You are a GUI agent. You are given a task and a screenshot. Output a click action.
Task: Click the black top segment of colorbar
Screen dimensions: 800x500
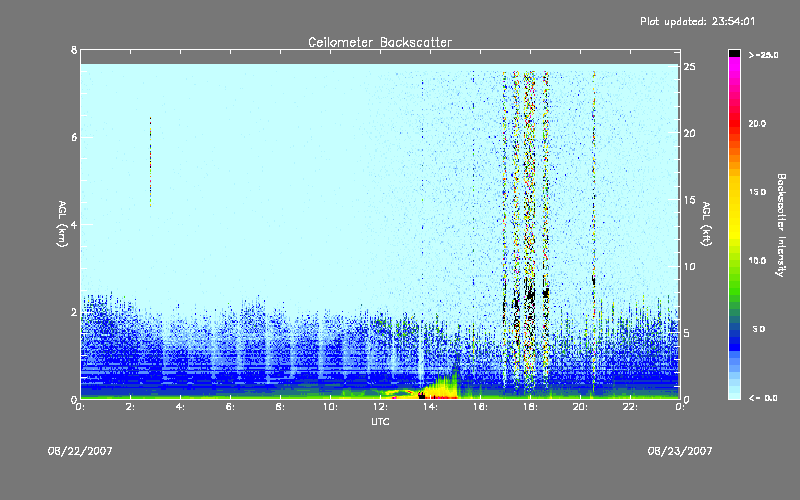[734, 53]
